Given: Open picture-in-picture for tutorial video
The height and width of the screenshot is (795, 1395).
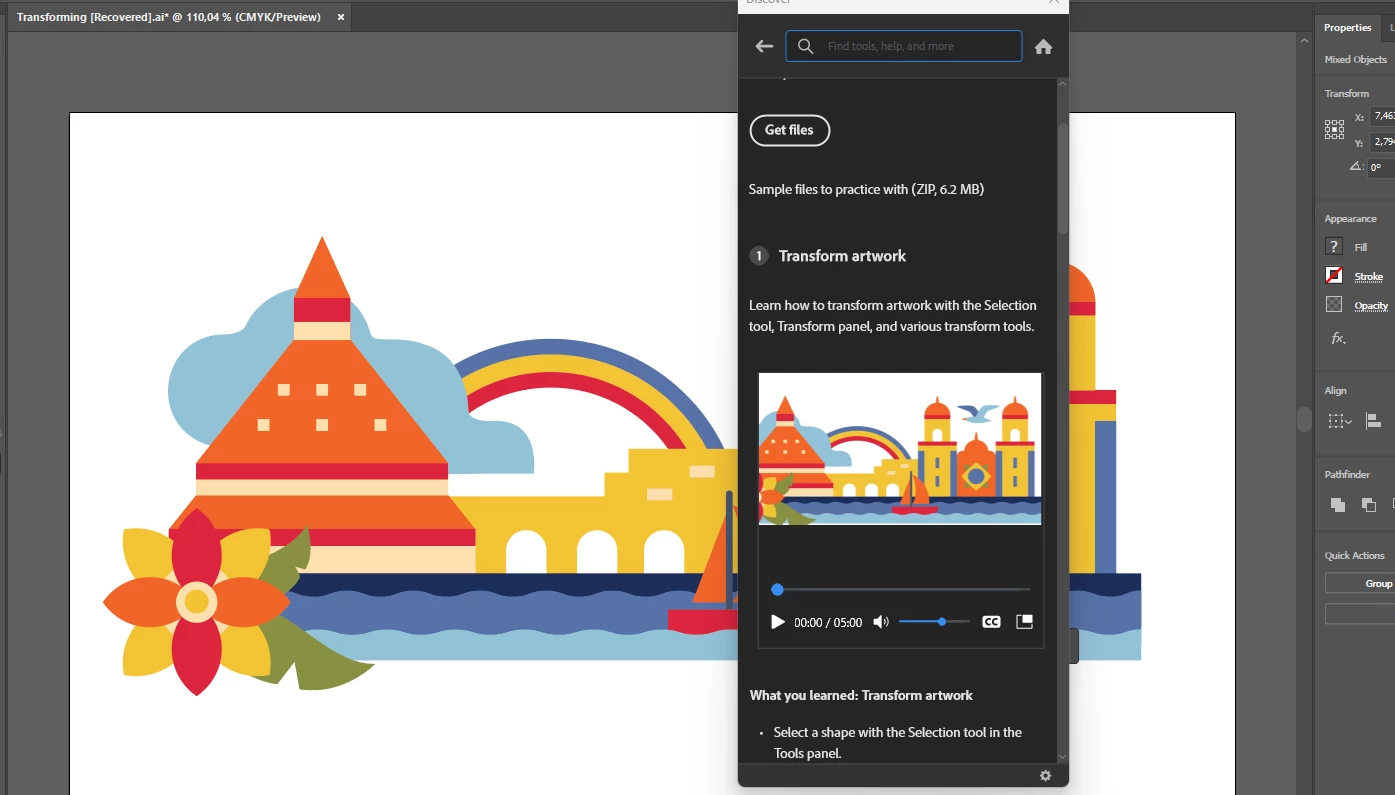Looking at the screenshot, I should click(x=1024, y=622).
